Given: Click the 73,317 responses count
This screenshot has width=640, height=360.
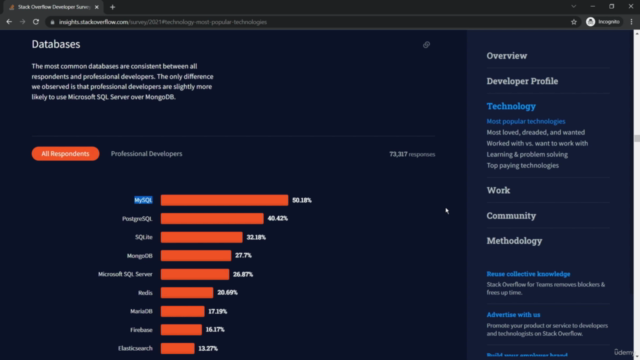Looking at the screenshot, I should pos(412,154).
